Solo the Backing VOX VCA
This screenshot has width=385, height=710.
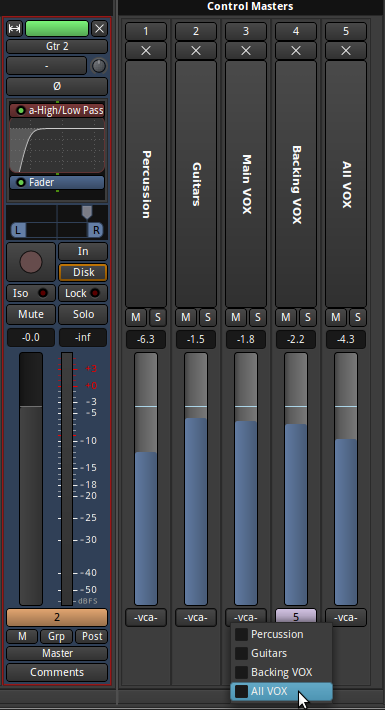pyautogui.click(x=308, y=317)
